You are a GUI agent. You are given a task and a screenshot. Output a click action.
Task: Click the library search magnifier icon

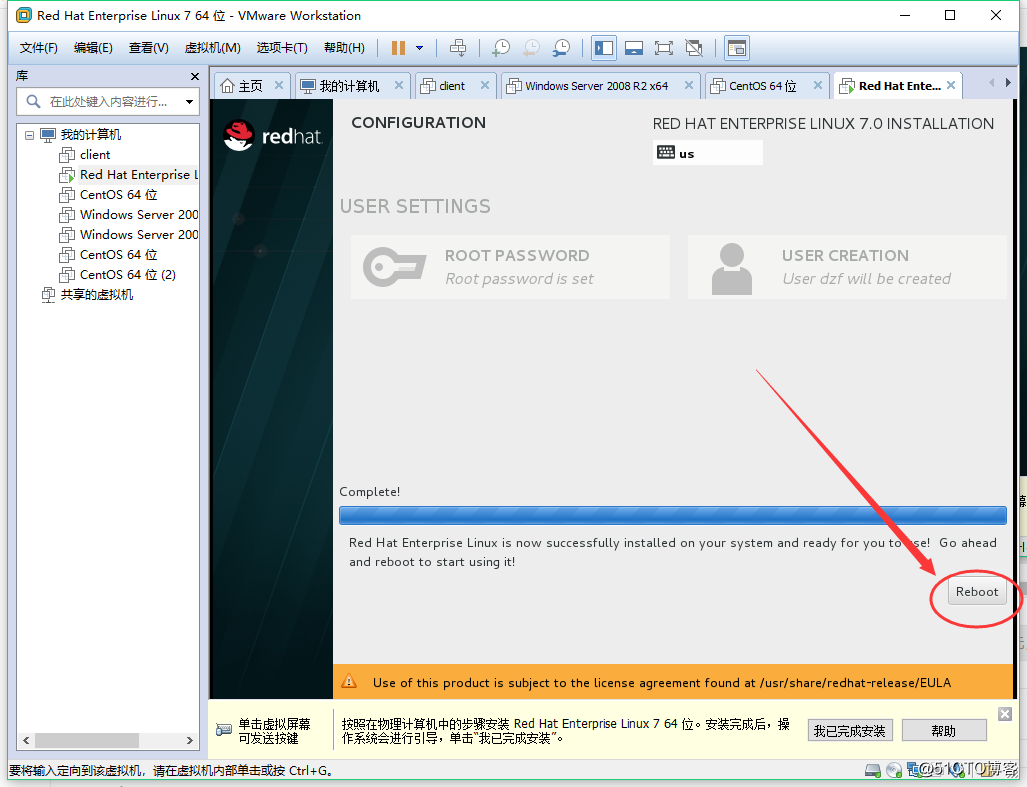coord(33,101)
